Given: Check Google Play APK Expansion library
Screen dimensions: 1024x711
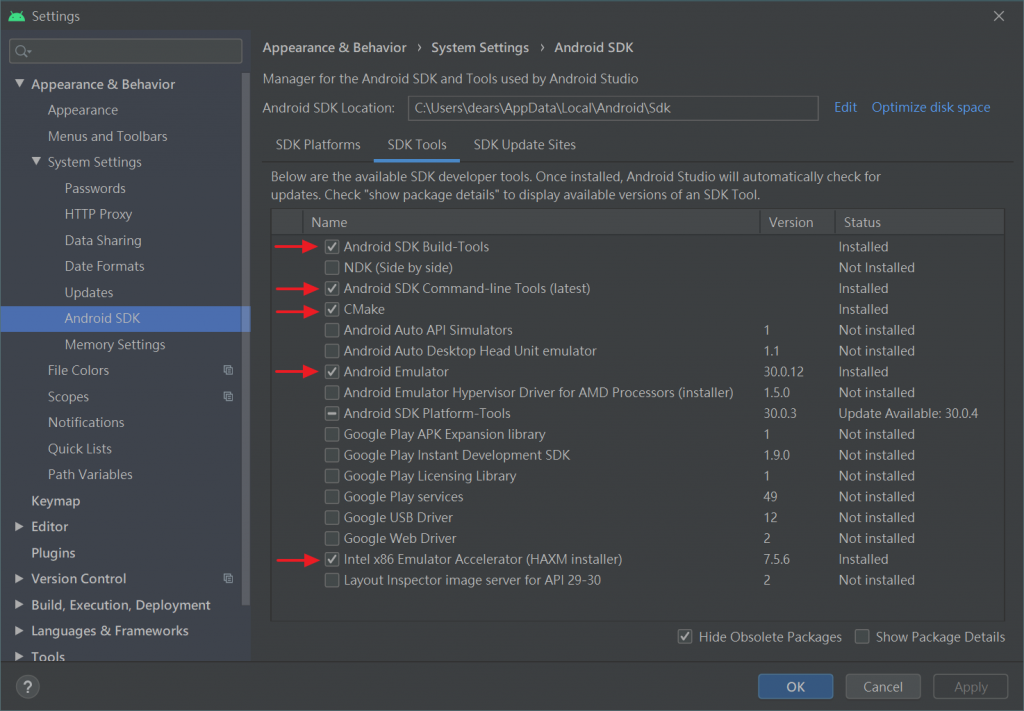Looking at the screenshot, I should click(x=332, y=434).
